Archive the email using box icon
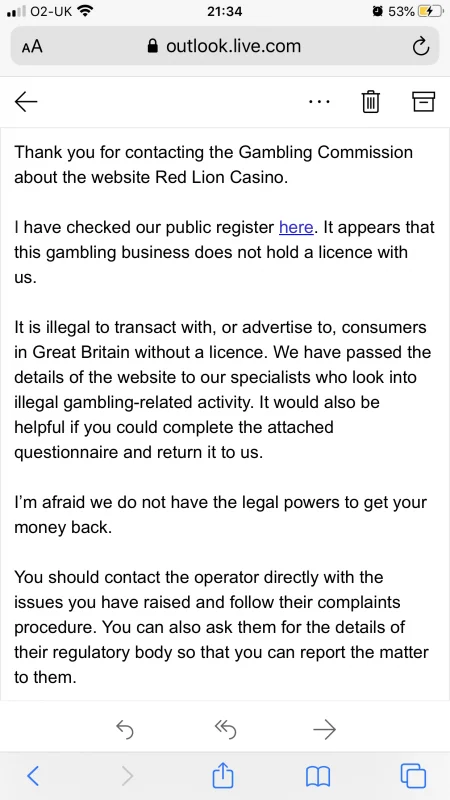 (423, 101)
